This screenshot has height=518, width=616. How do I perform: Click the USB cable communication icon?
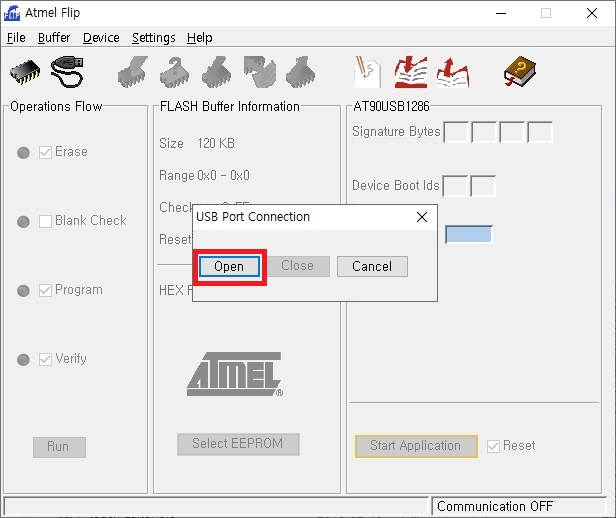point(67,72)
